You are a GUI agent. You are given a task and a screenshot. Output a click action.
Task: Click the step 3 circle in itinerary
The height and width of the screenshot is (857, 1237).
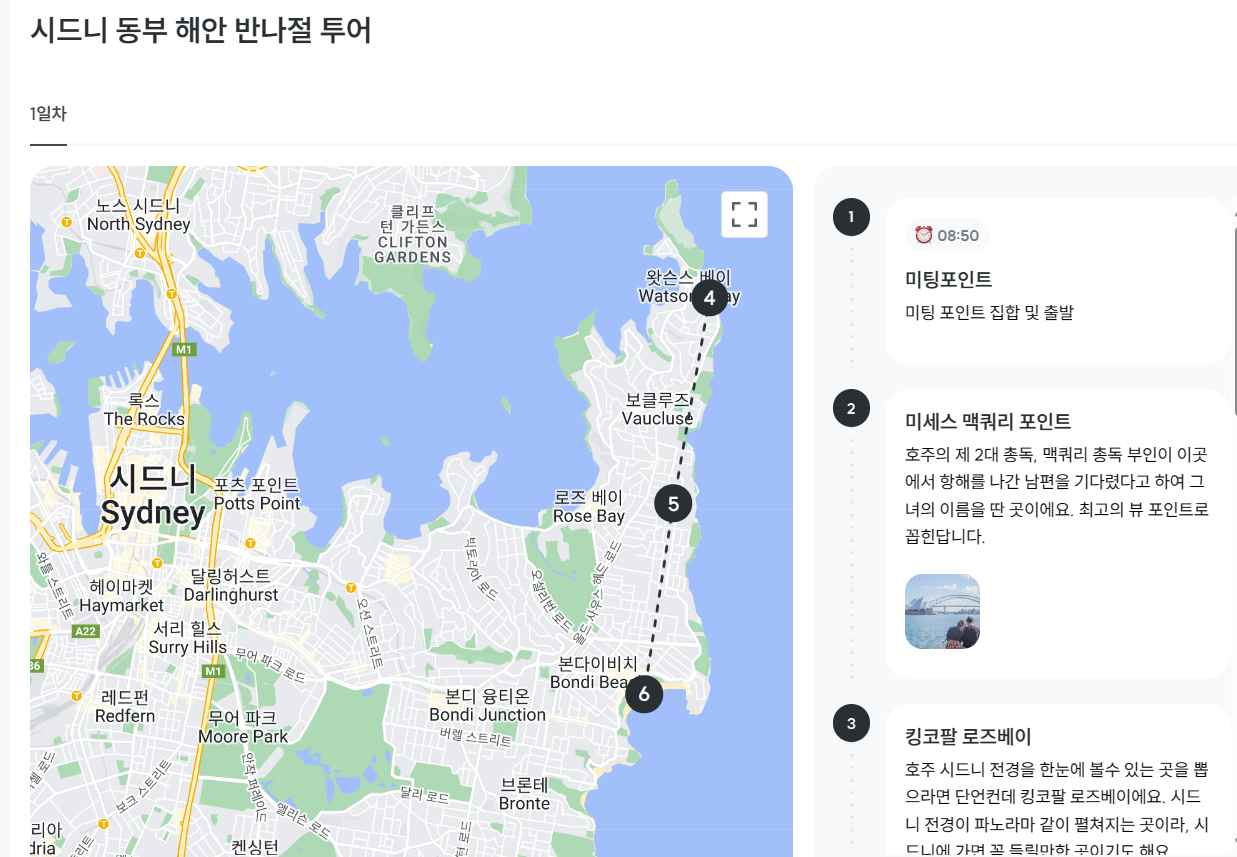tap(851, 723)
